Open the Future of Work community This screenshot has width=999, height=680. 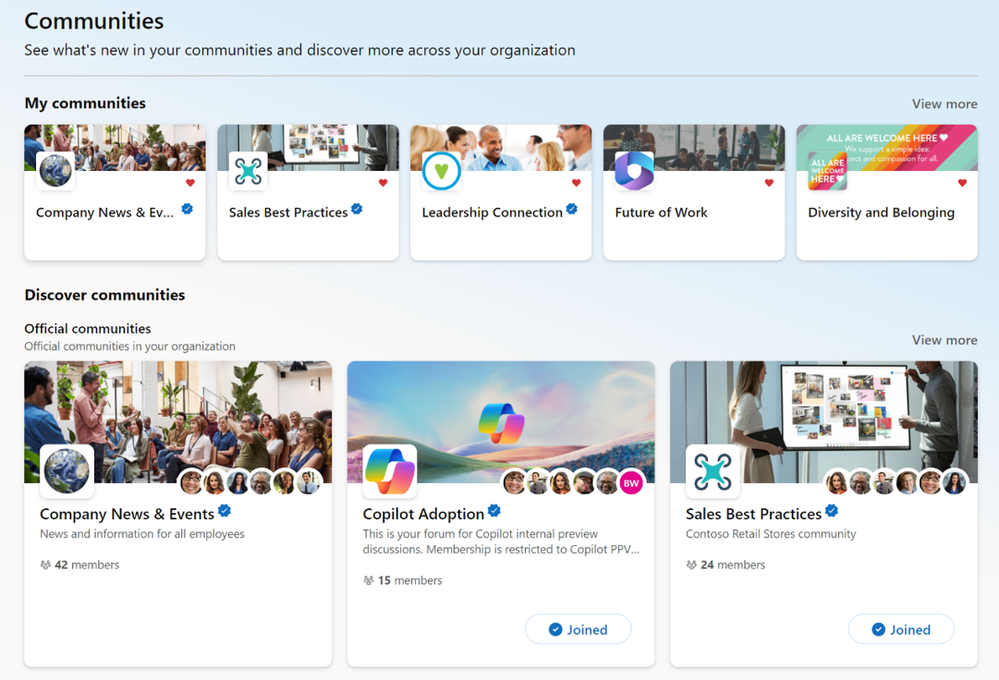[x=661, y=213]
